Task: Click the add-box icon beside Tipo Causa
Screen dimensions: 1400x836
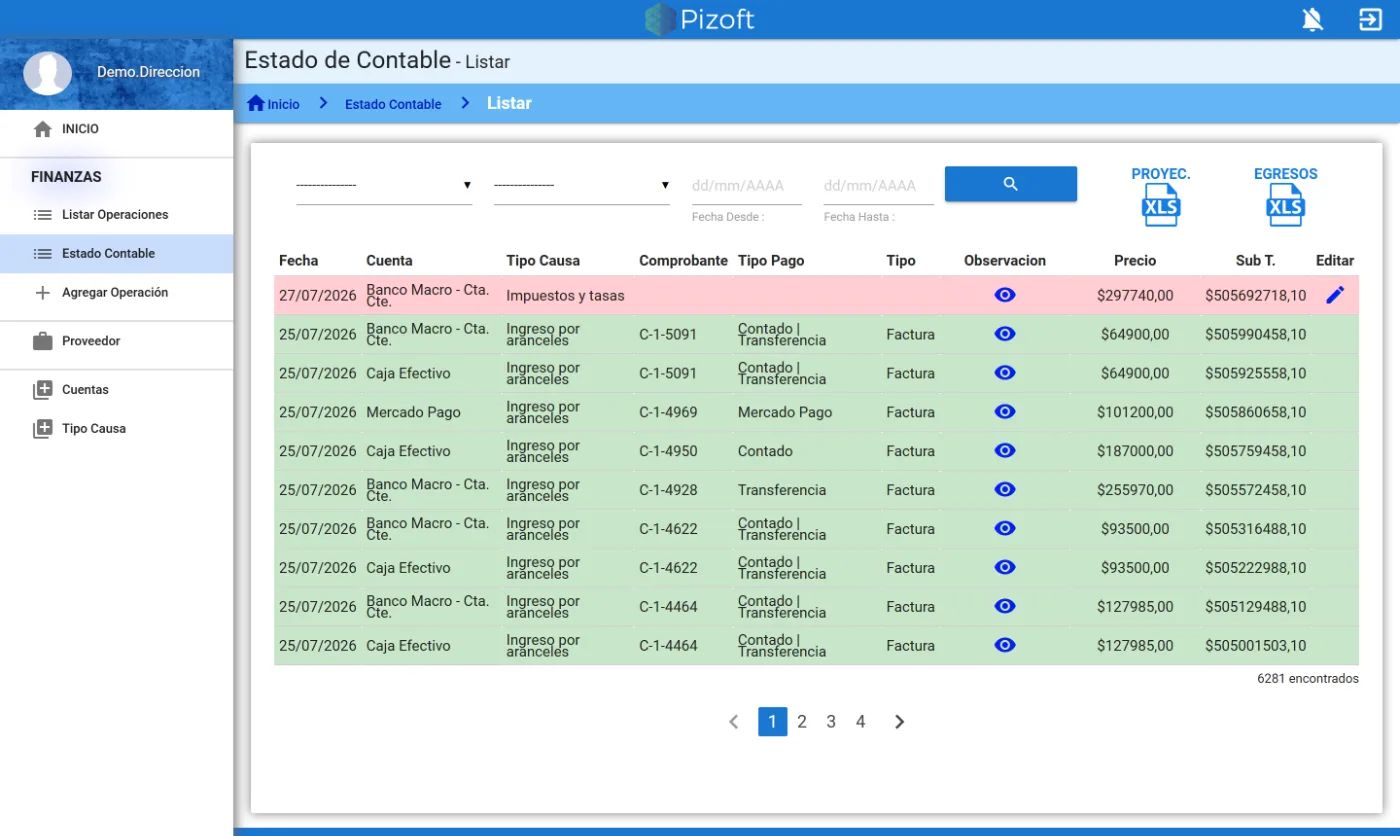Action: pos(42,429)
